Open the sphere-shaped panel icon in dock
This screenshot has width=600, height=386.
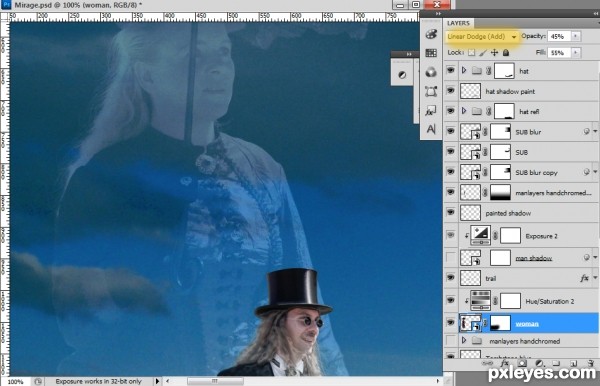431,72
